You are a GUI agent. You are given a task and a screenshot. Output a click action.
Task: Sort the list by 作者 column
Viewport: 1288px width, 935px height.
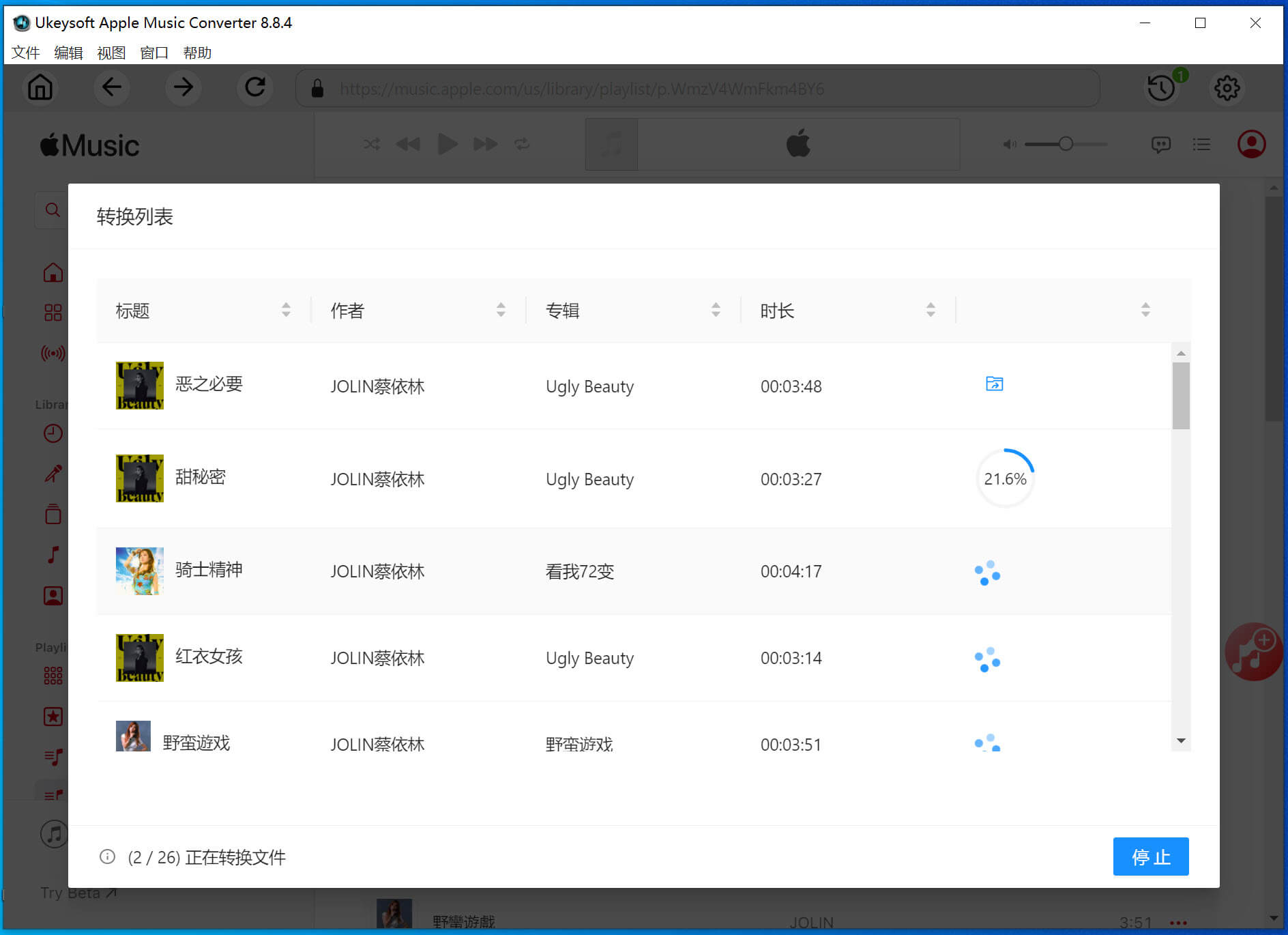coord(501,310)
